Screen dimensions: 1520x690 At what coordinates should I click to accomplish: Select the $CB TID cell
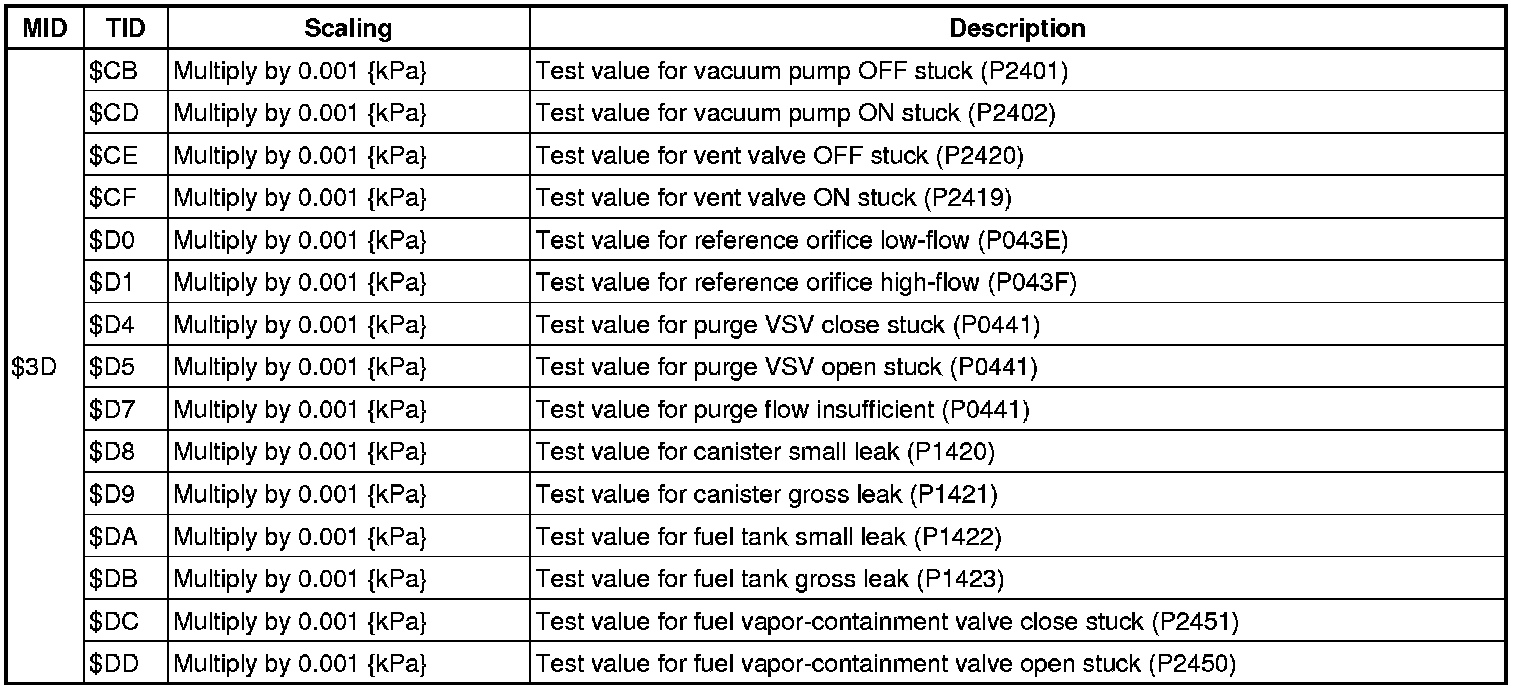[112, 72]
